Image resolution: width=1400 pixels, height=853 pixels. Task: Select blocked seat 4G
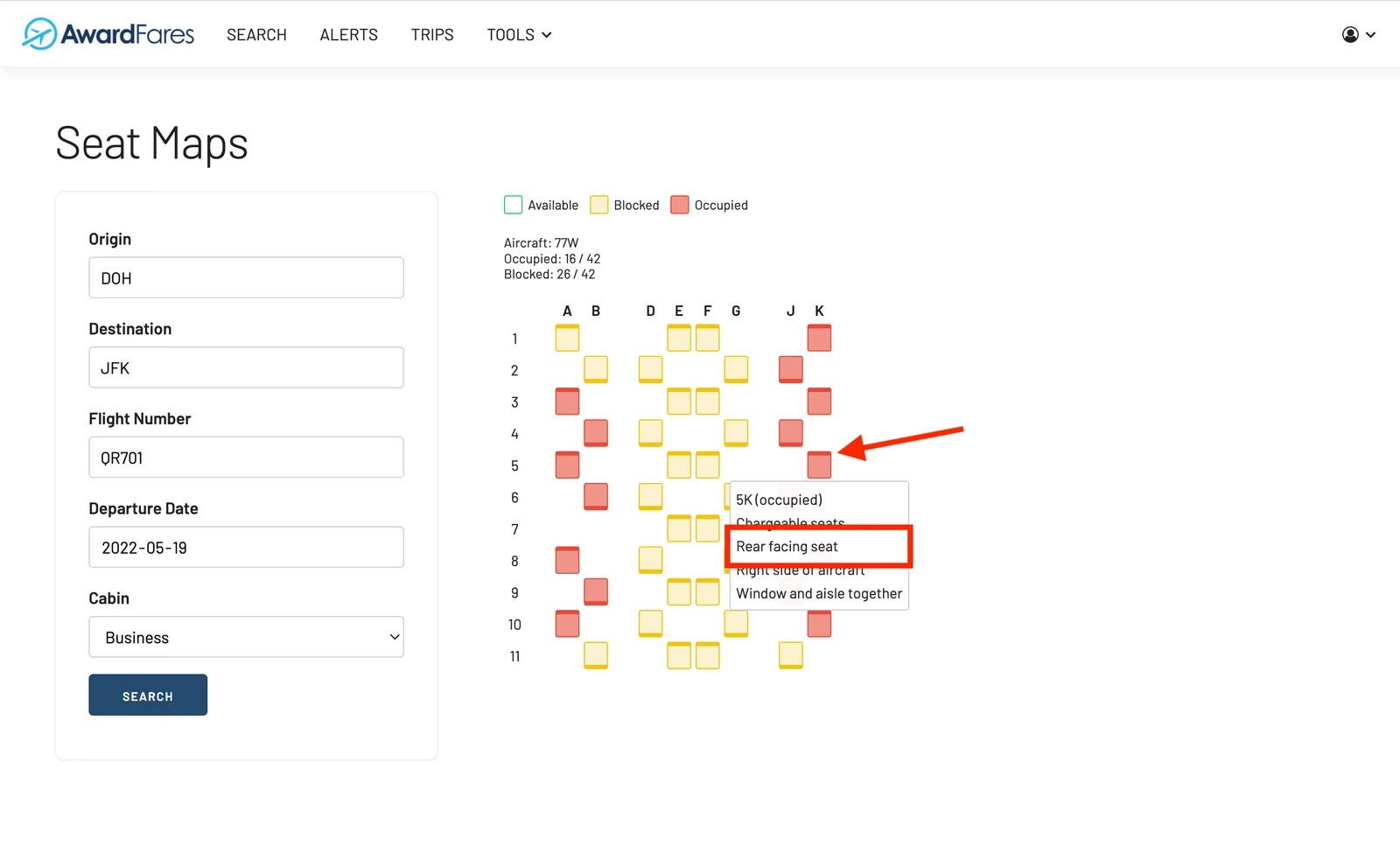click(x=736, y=433)
